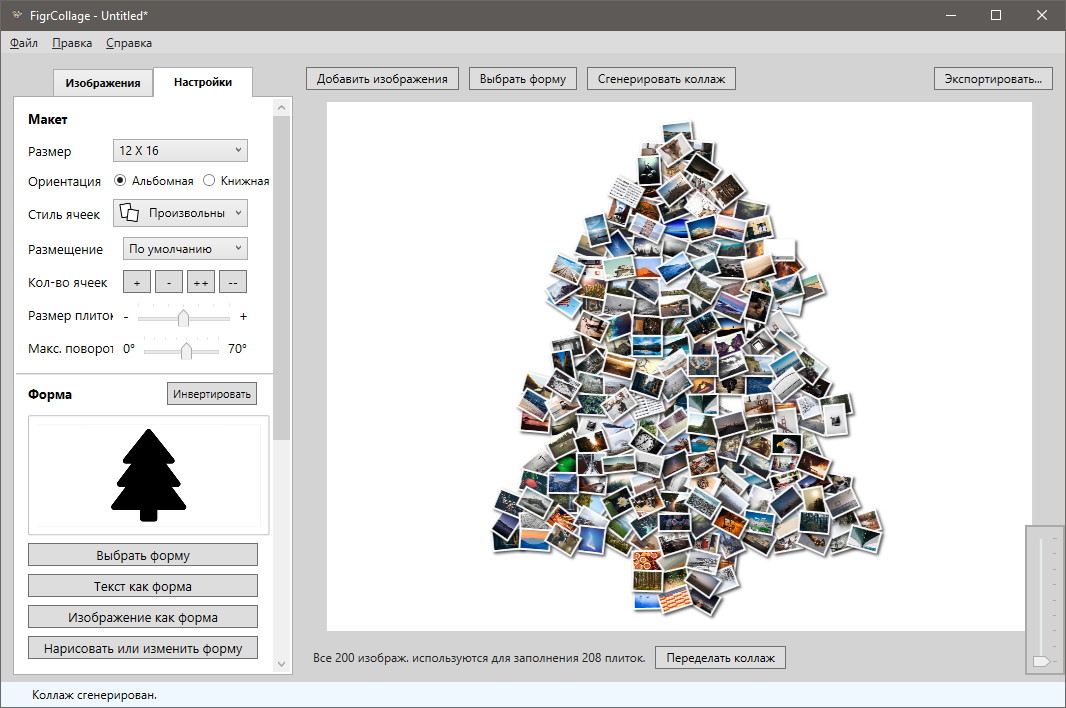1066x708 pixels.
Task: Click the single minus cell count button
Action: click(x=169, y=283)
